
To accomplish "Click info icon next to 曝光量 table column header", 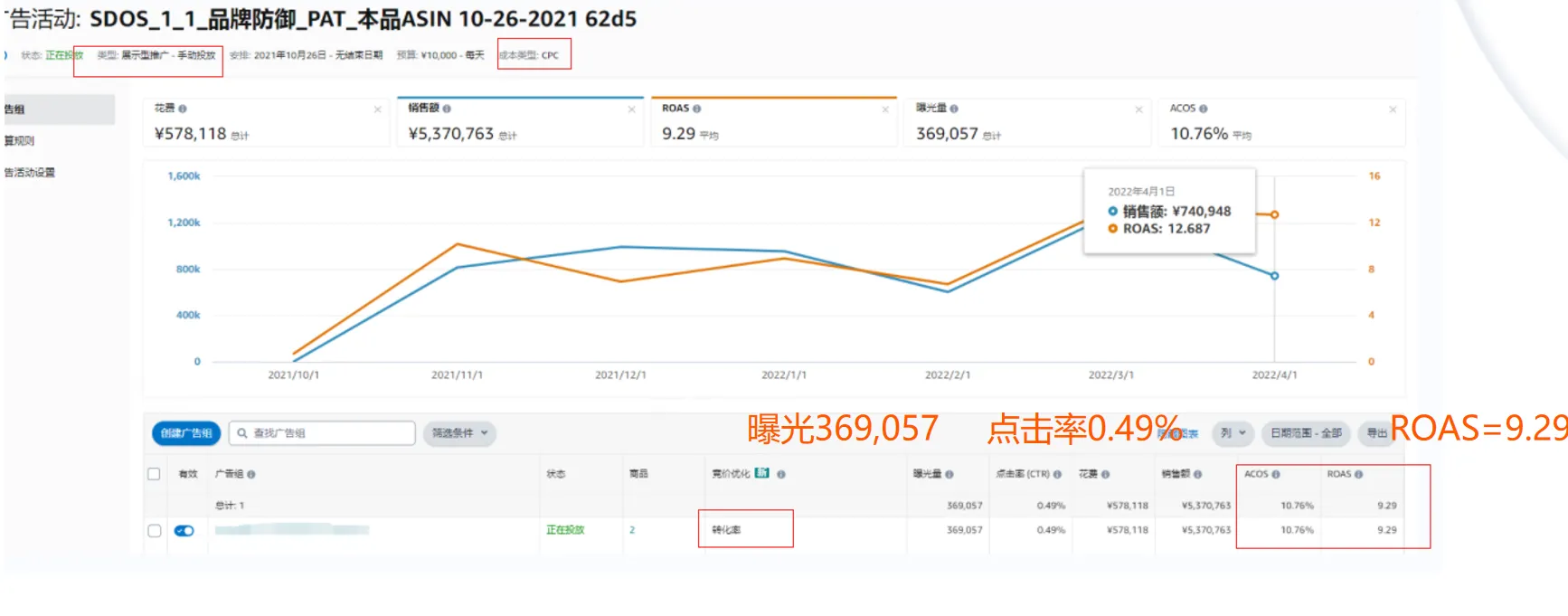I will (x=949, y=474).
